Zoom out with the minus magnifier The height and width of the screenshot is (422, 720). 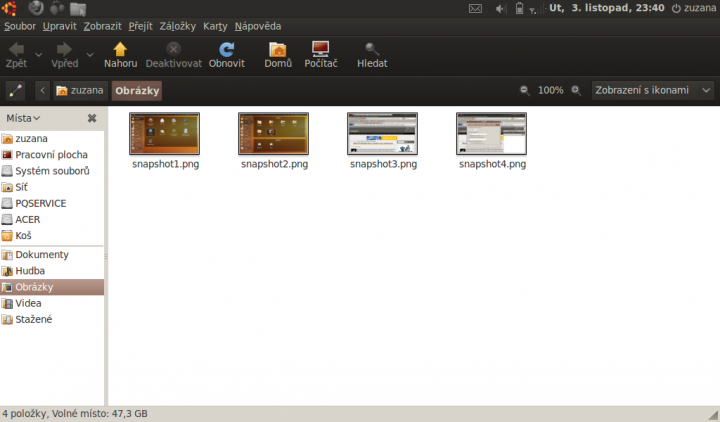(524, 90)
